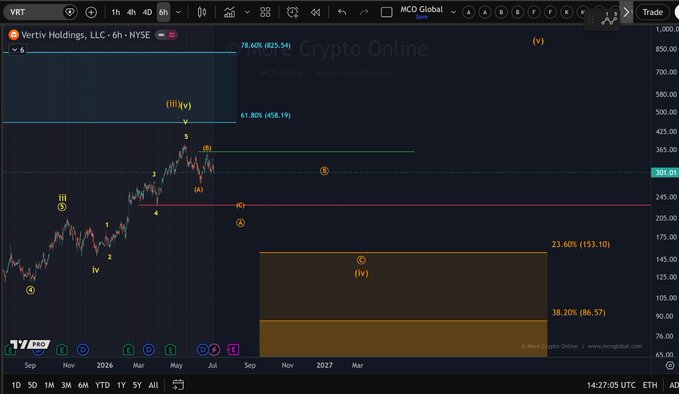Click the Trade button
This screenshot has height=394, width=679.
[652, 12]
